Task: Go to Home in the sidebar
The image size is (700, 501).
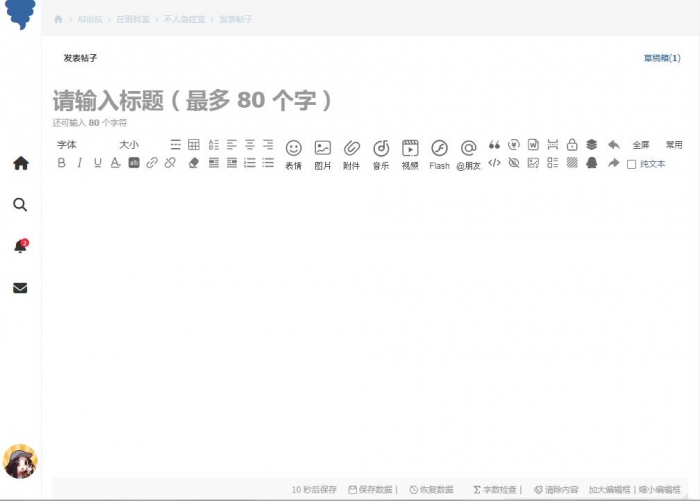Action: (x=21, y=163)
